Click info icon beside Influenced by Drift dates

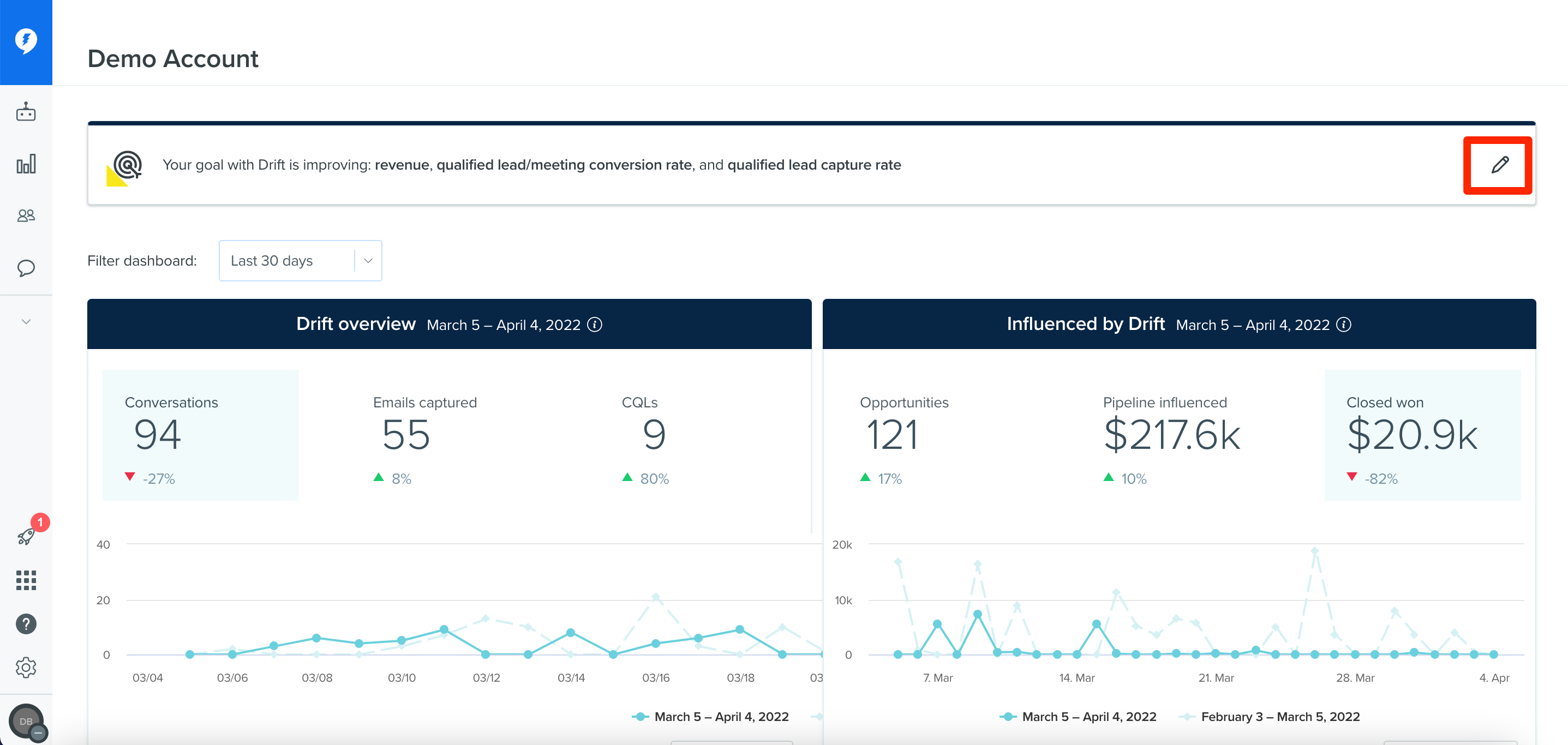point(1344,325)
